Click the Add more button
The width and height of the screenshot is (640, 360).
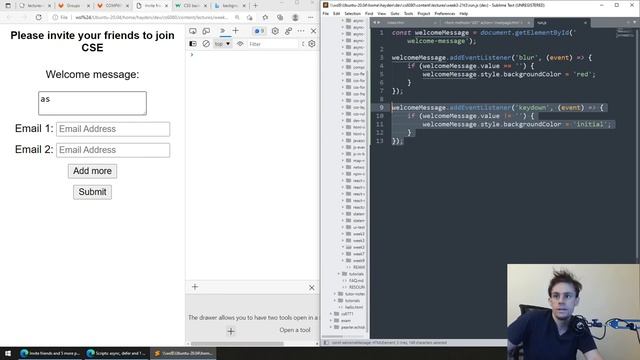pyautogui.click(x=92, y=171)
